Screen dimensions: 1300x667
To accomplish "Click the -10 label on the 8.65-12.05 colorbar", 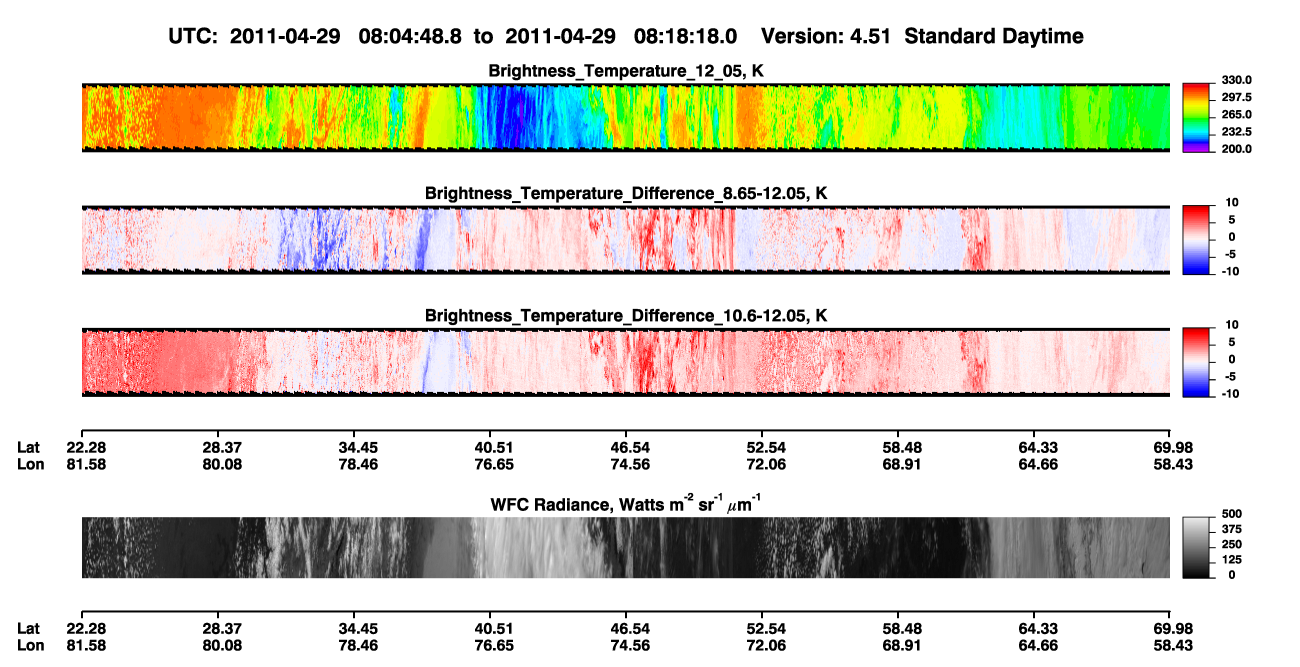I will tap(1230, 271).
